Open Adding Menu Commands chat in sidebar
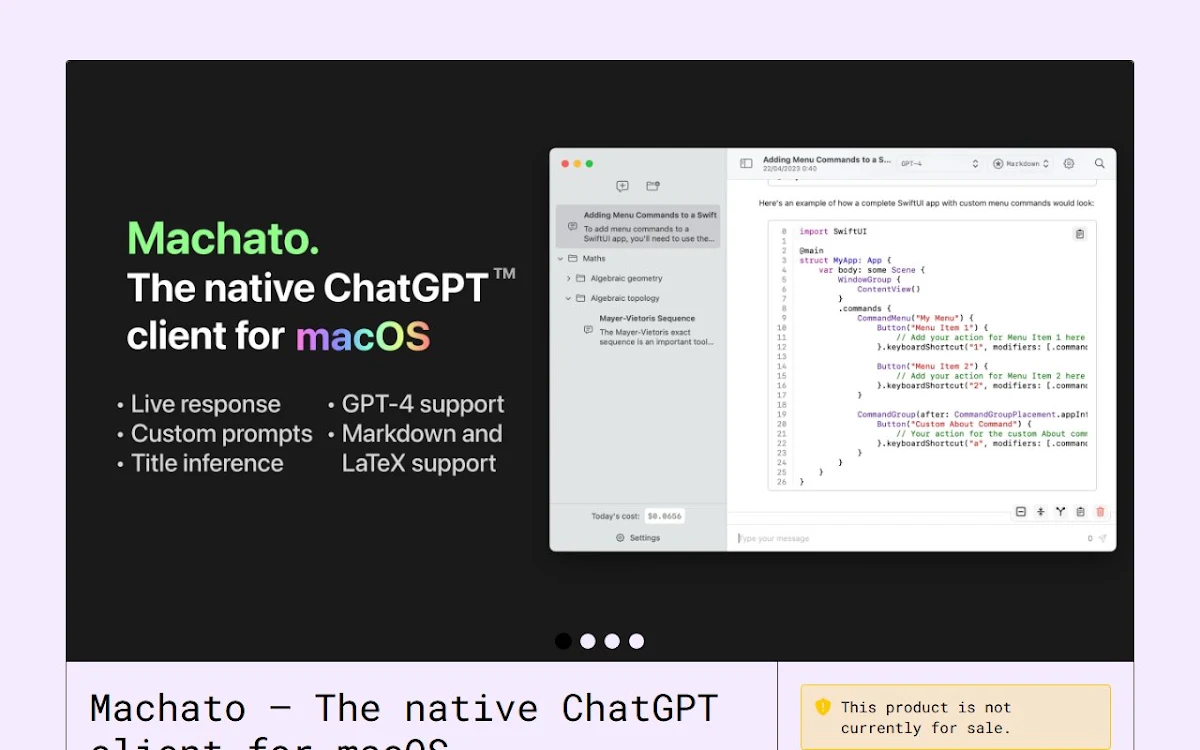 pyautogui.click(x=638, y=227)
